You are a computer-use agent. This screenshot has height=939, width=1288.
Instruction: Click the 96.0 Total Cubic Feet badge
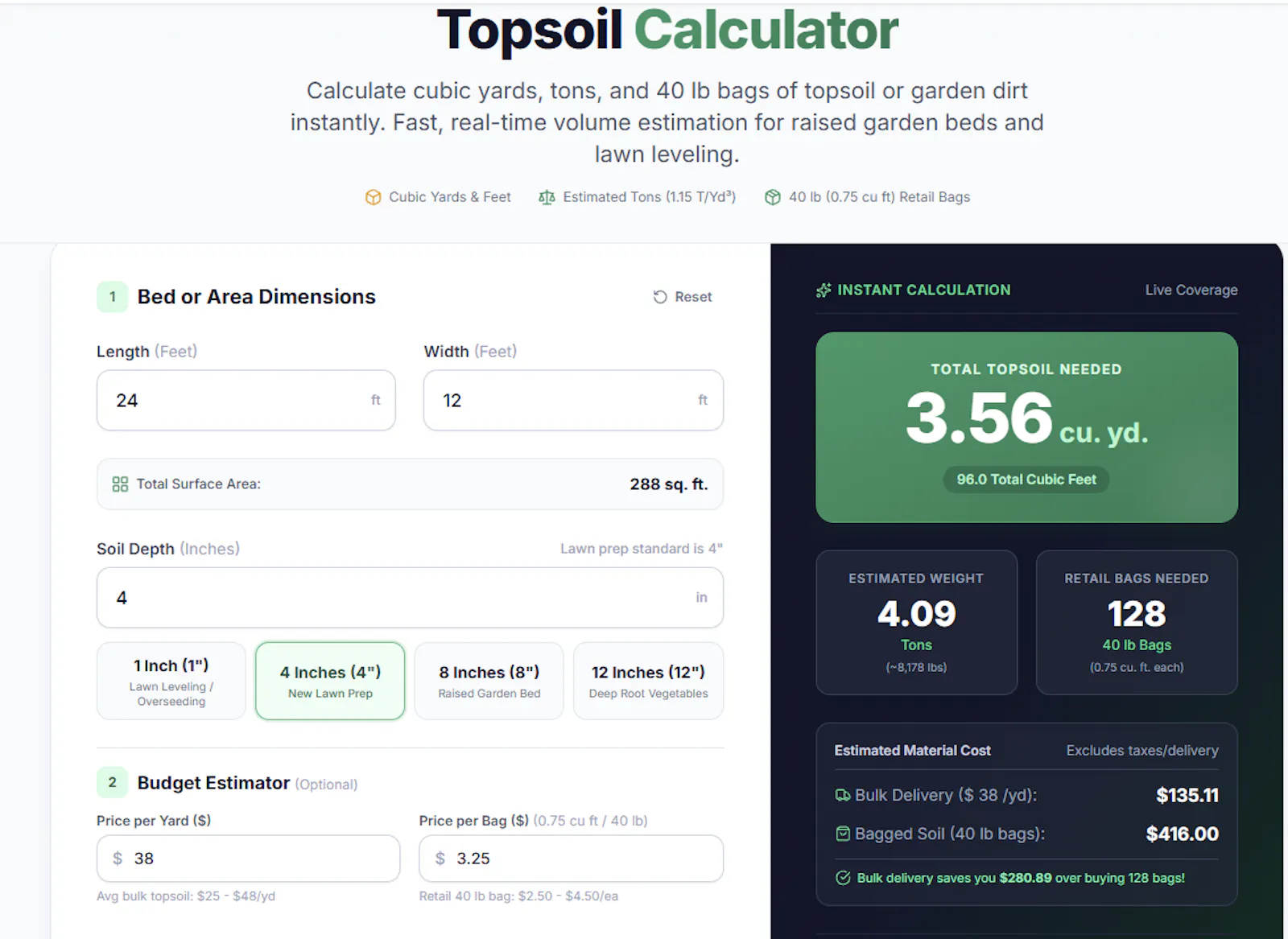1026,480
